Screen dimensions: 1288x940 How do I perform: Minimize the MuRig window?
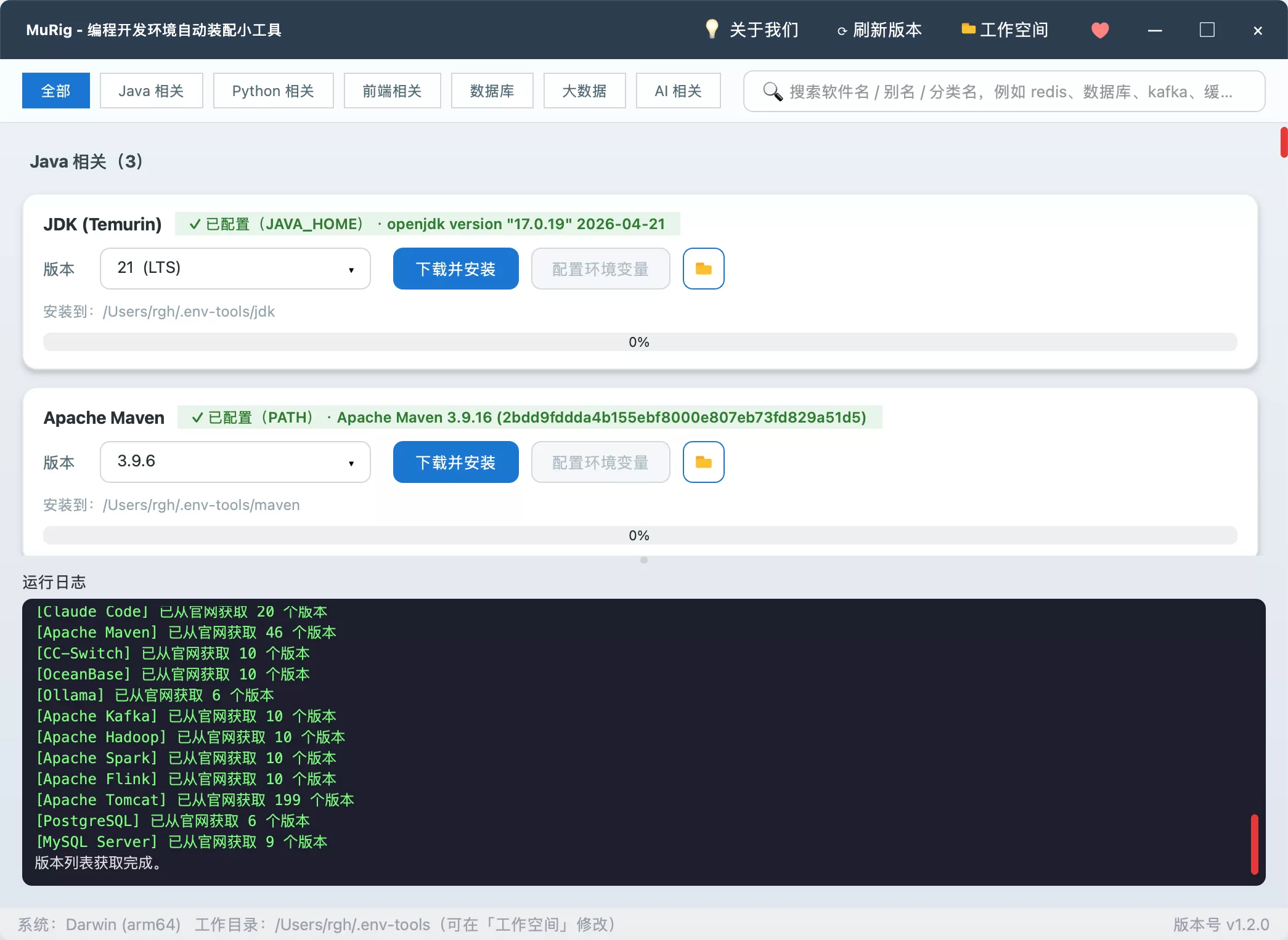[x=1155, y=30]
